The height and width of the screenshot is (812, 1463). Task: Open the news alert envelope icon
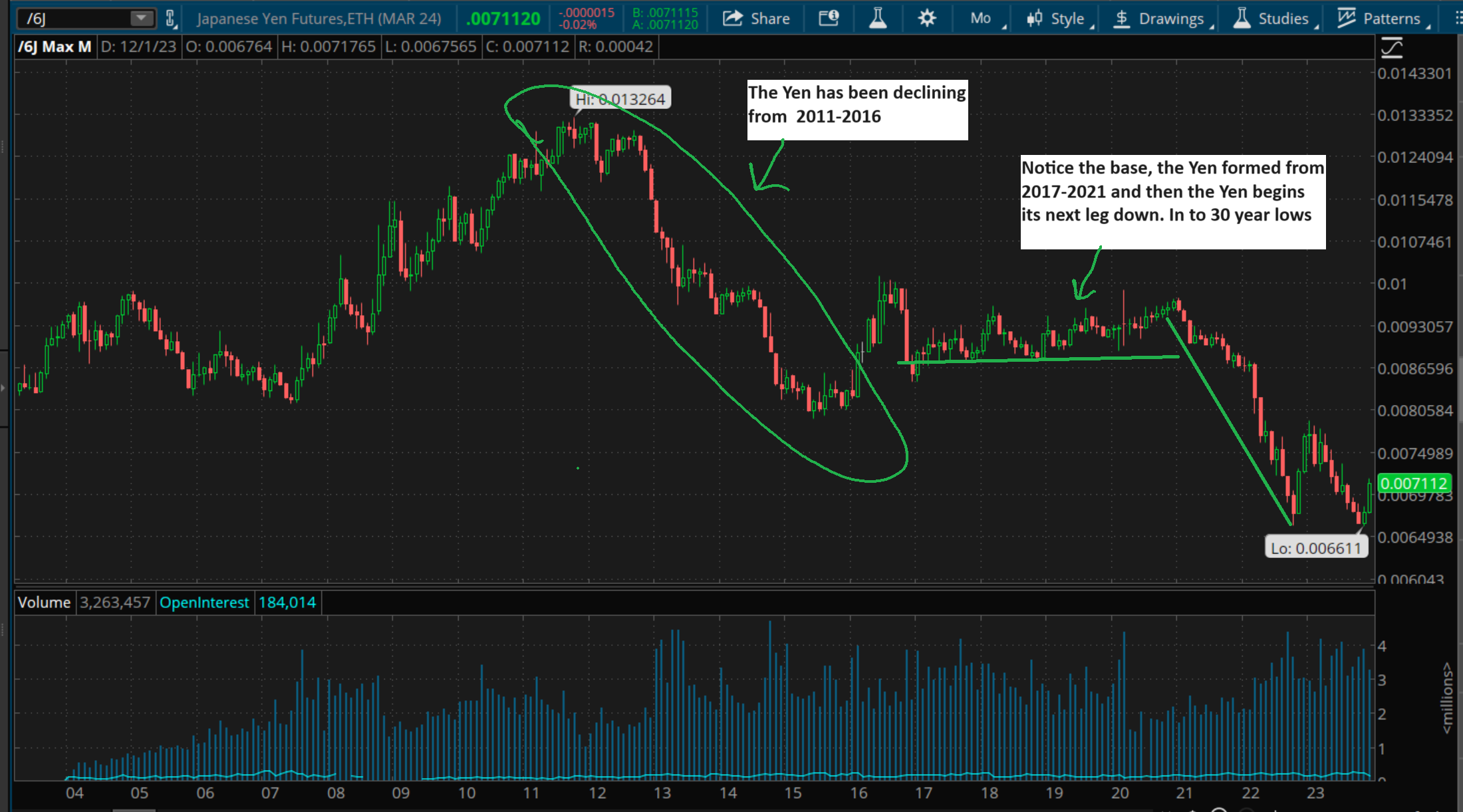point(829,19)
